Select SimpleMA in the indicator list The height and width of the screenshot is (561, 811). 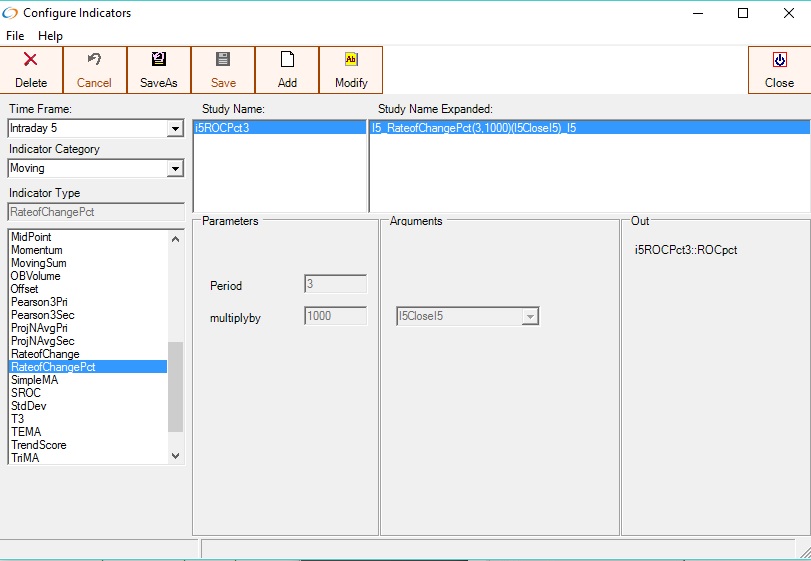tap(35, 380)
